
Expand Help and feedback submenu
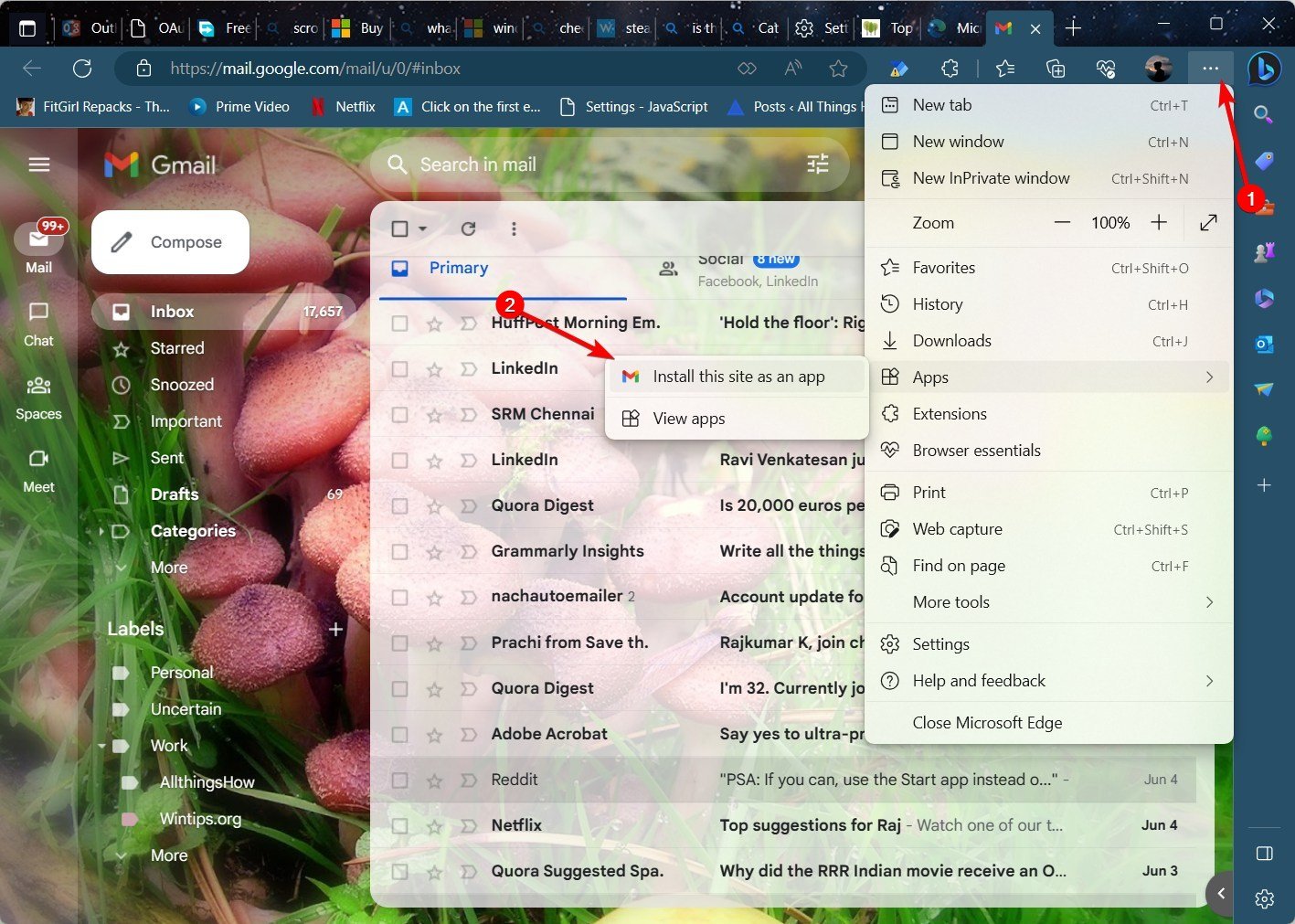pos(1209,680)
